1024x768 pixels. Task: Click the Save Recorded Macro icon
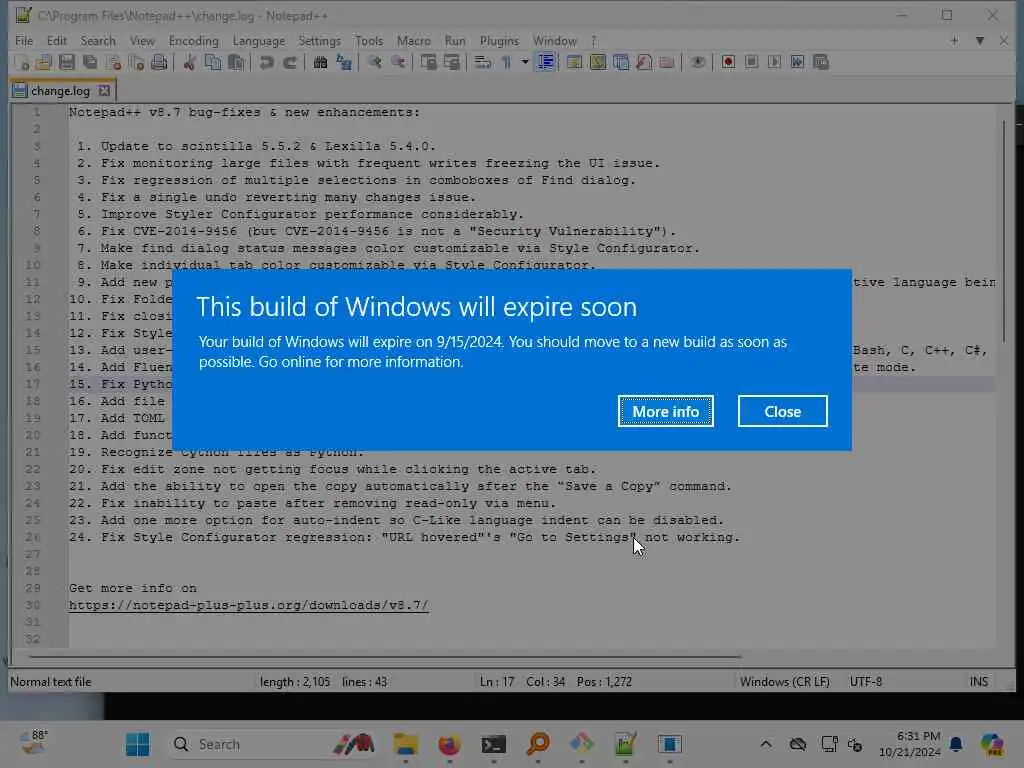(821, 63)
